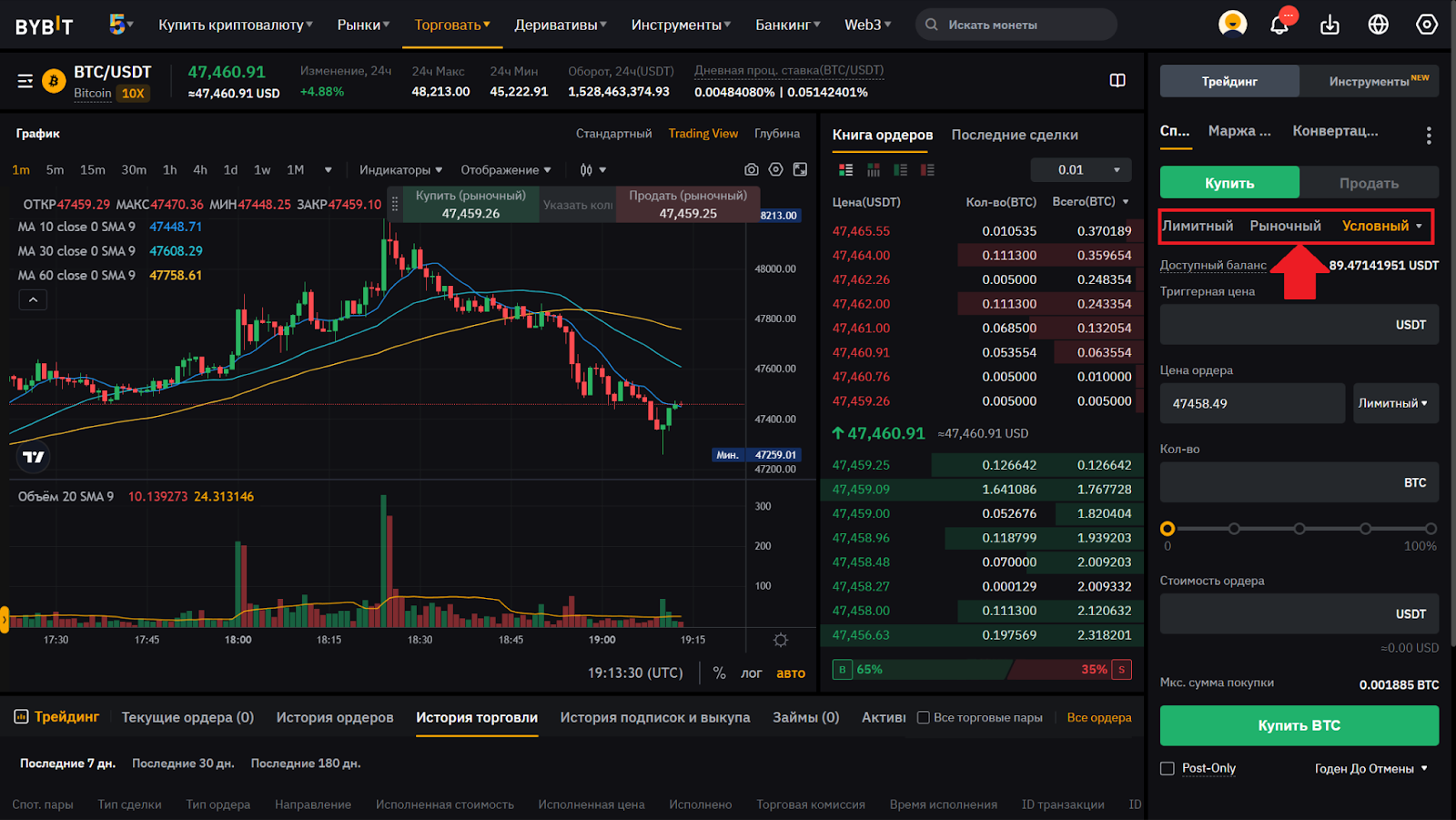Expand the chart to fullscreen
Viewport: 1456px width, 820px height.
pyautogui.click(x=800, y=169)
